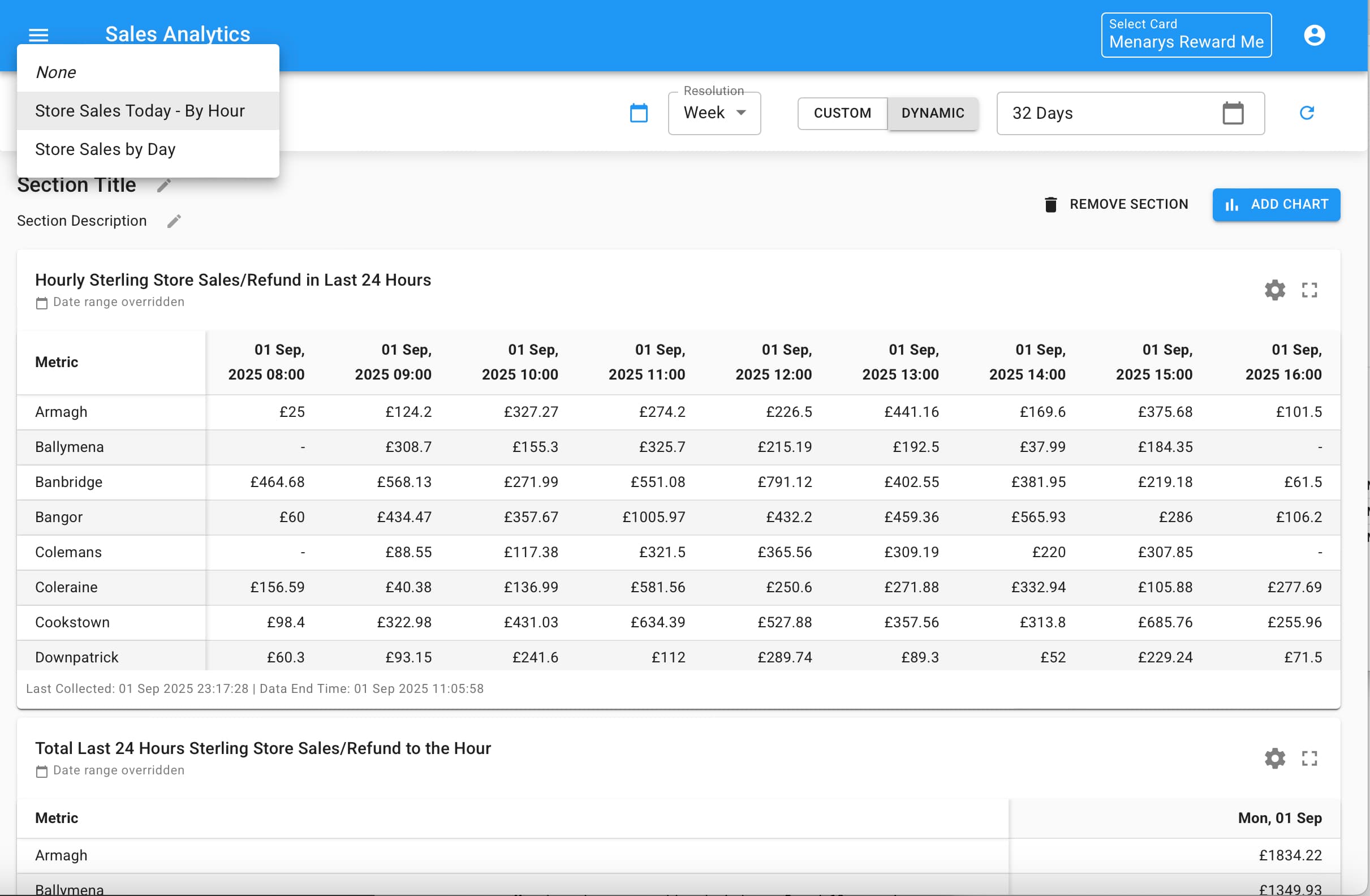The height and width of the screenshot is (896, 1370).
Task: Click REMOVE SECTION to delete section
Action: tap(1116, 204)
